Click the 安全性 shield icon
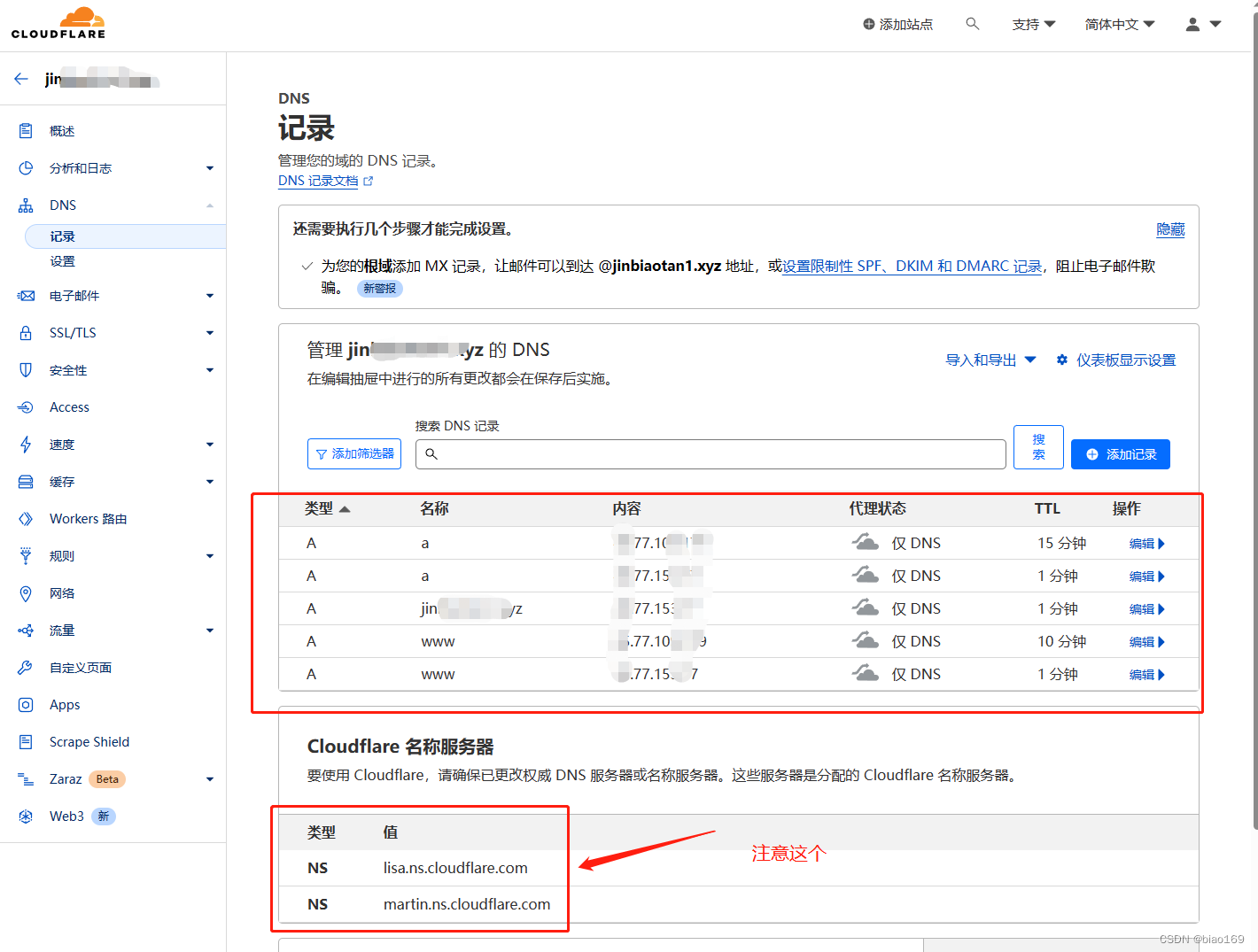This screenshot has height=952, width=1258. click(26, 370)
